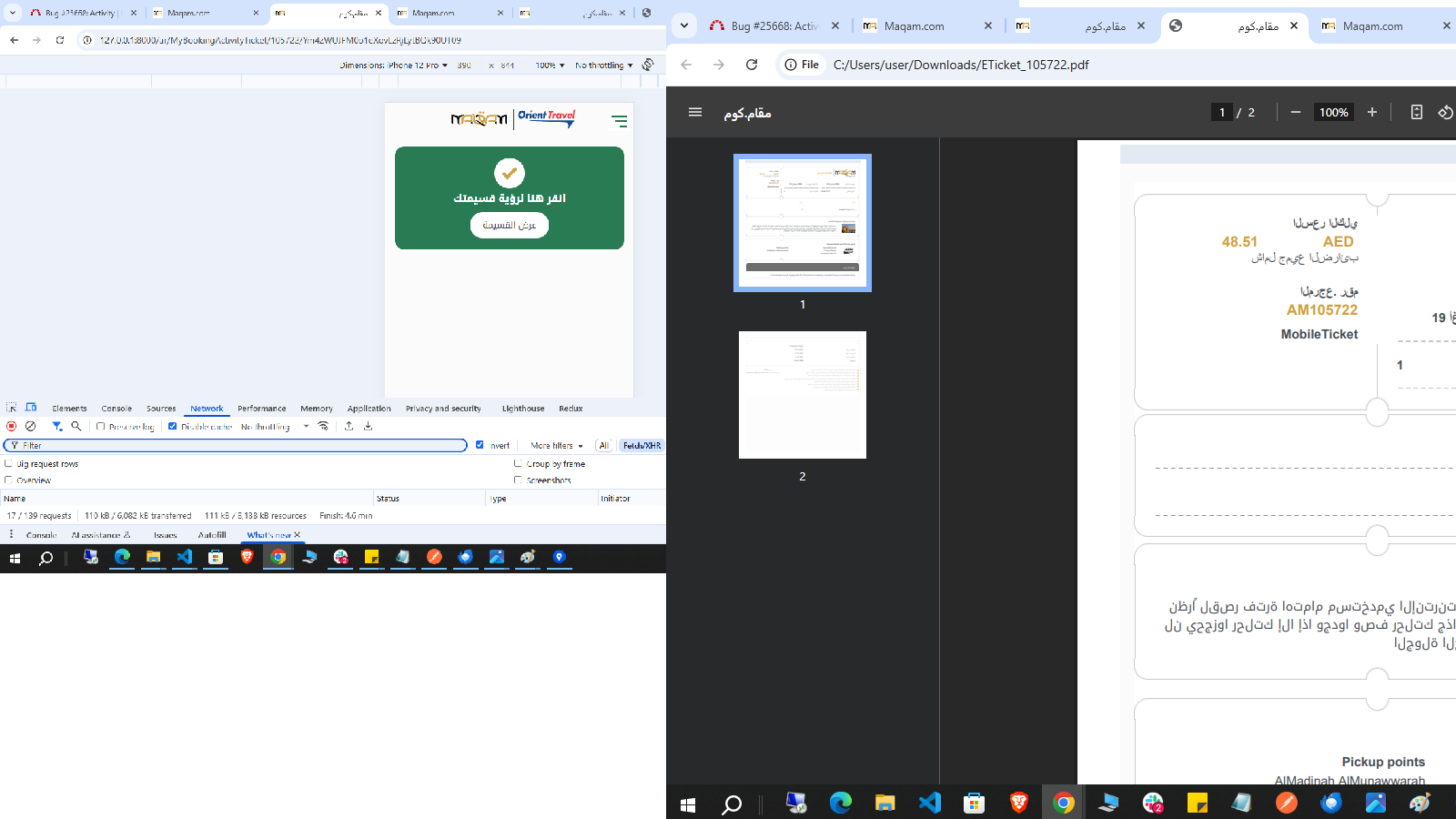Uncheck the Disable cache checkbox
The image size is (1456, 819).
[x=172, y=426]
